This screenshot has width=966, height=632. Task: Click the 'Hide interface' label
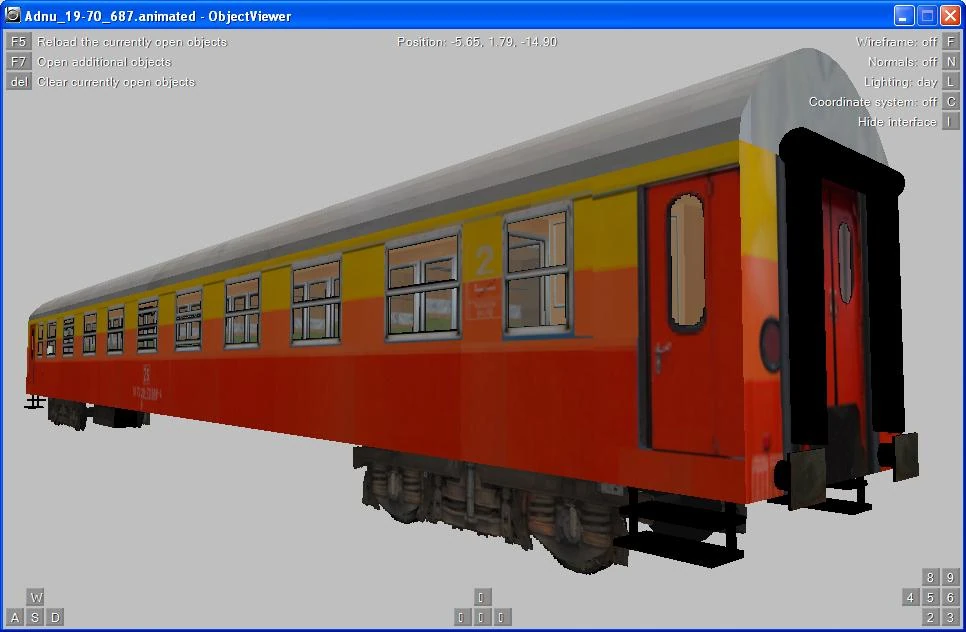(897, 122)
